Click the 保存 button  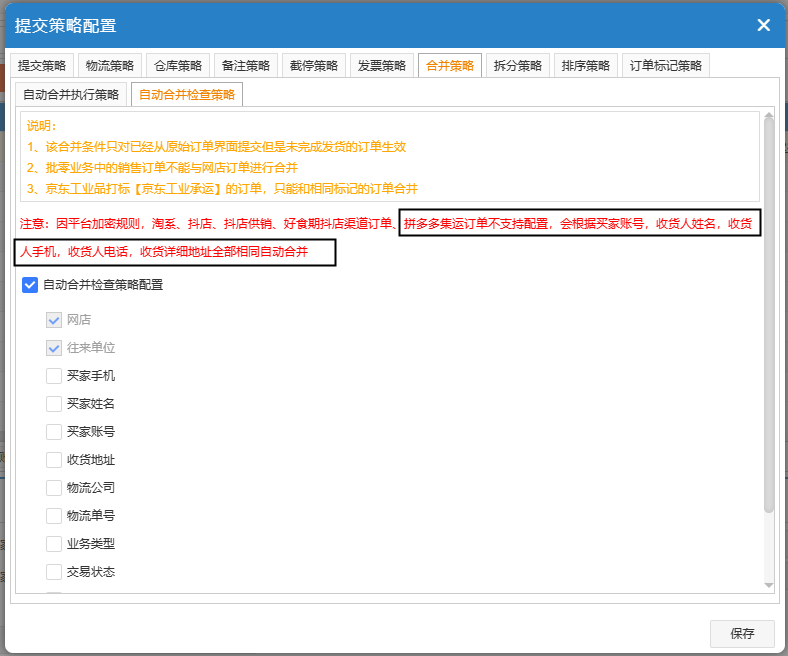[742, 633]
